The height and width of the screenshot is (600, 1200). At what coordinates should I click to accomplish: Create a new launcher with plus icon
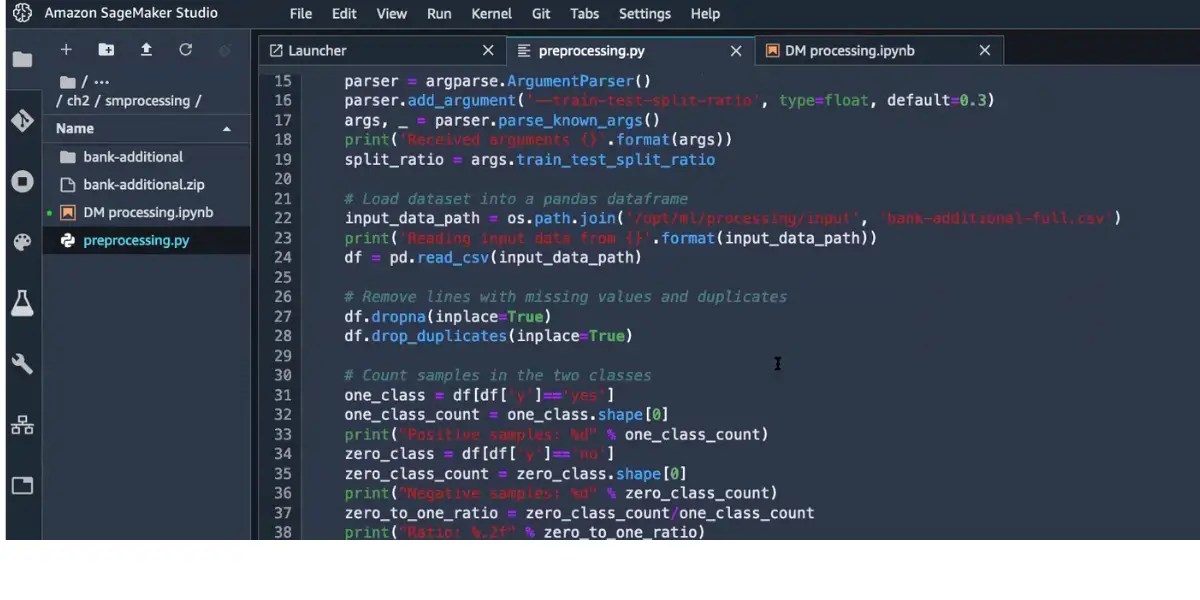point(66,49)
